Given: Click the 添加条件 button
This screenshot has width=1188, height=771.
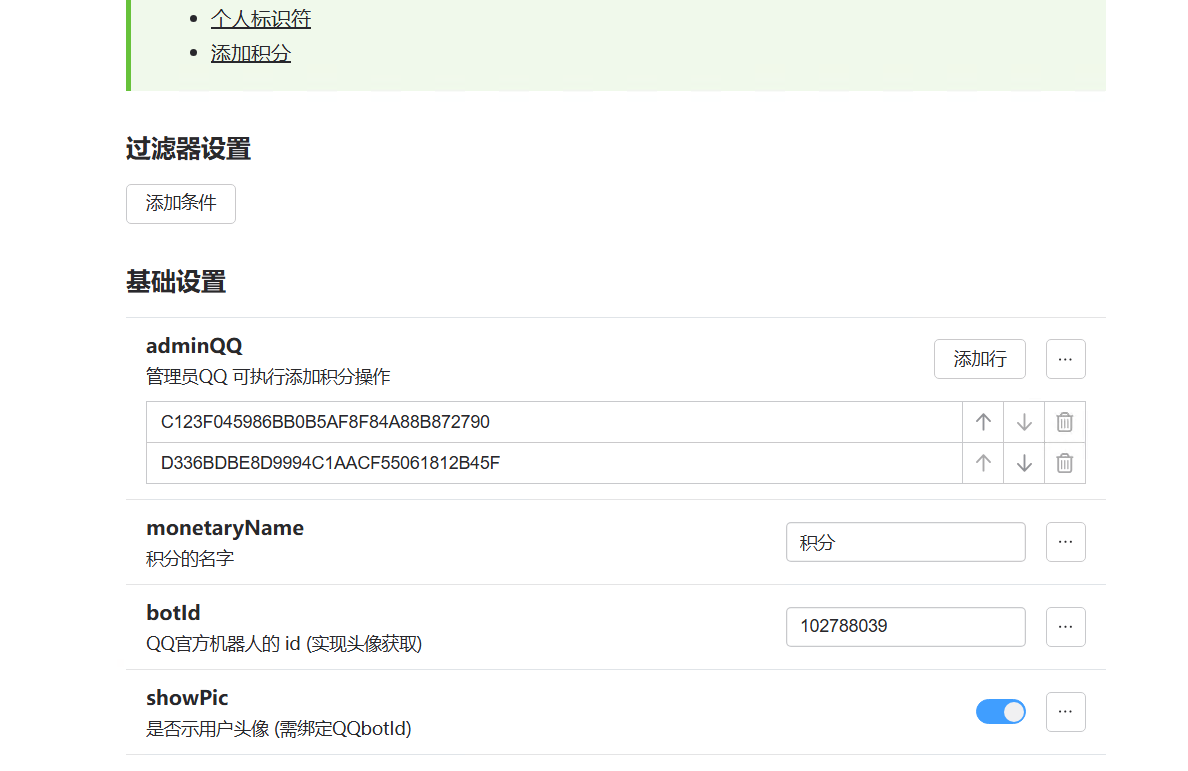Looking at the screenshot, I should pos(180,204).
